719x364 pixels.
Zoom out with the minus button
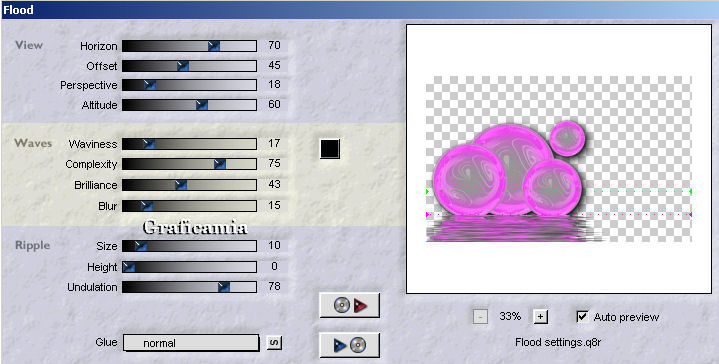tap(480, 316)
